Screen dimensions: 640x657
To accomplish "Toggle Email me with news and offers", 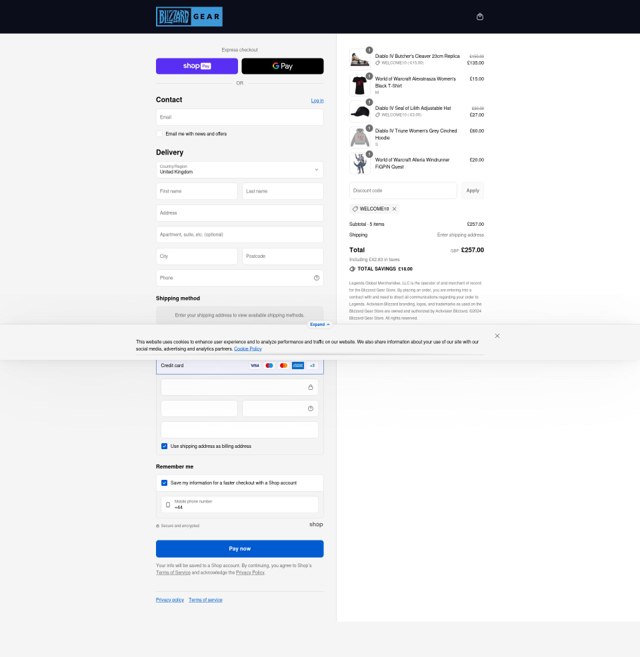I will [x=159, y=134].
